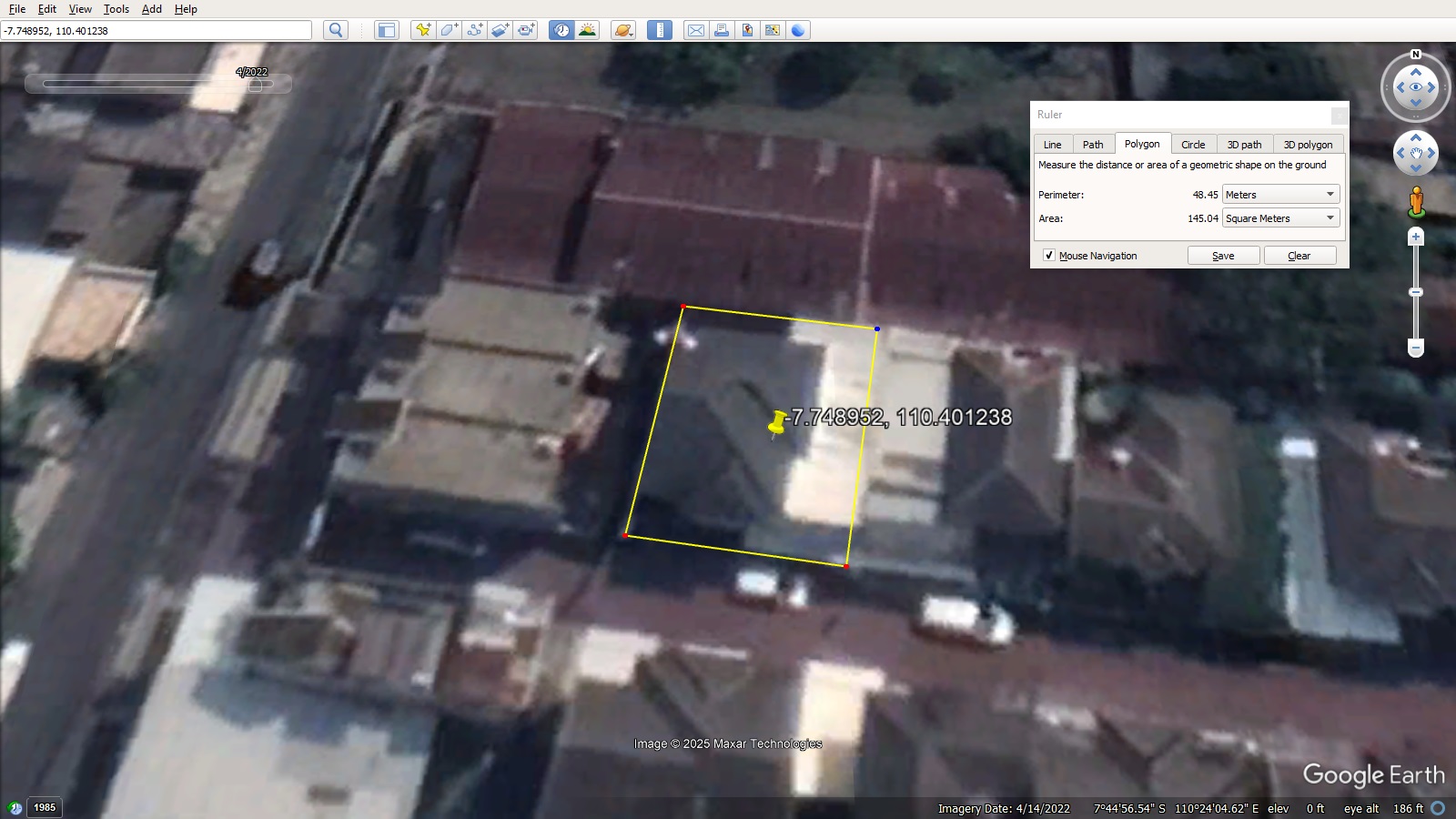Add a new polygon

click(448, 29)
